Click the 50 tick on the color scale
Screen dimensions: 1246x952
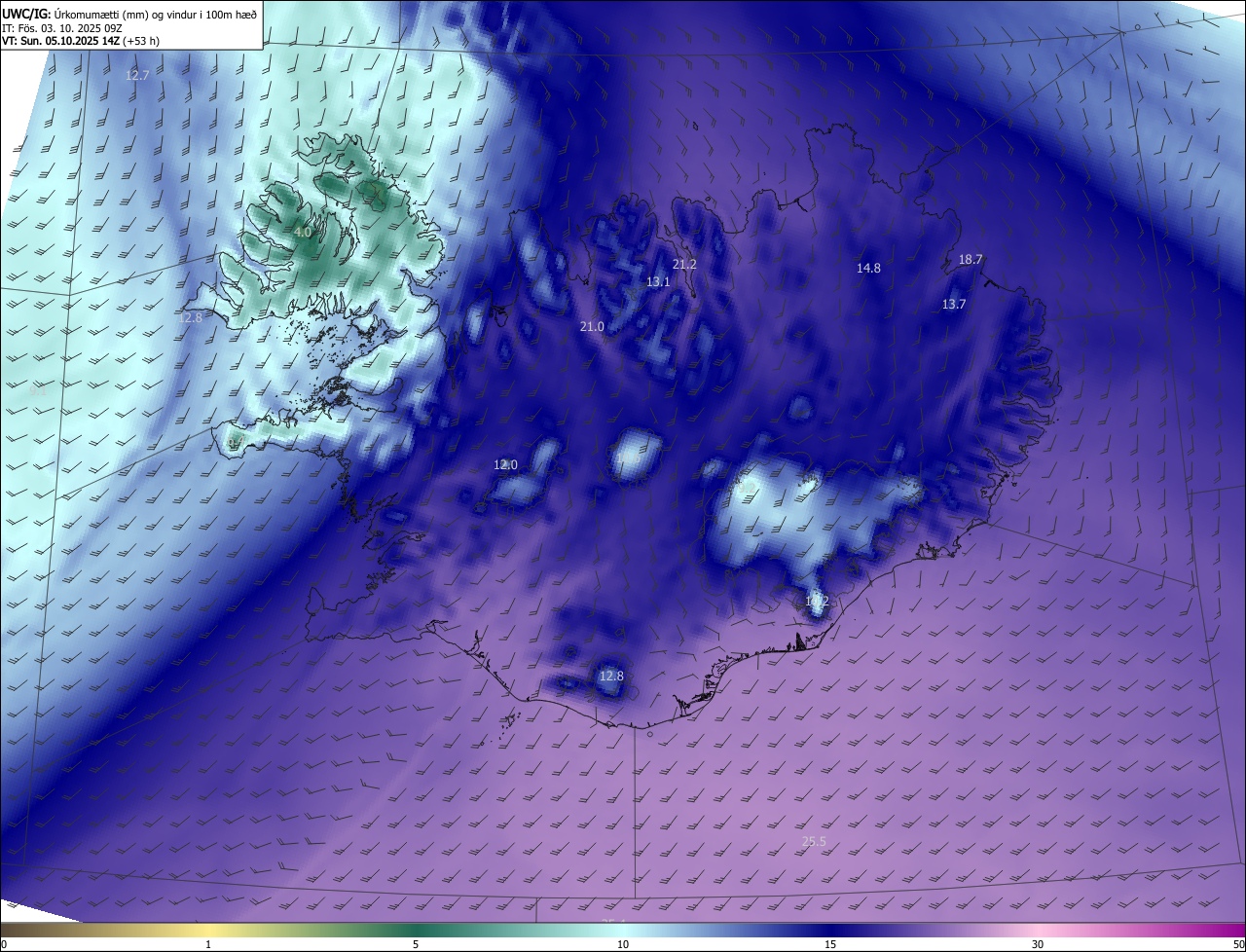[x=1238, y=944]
